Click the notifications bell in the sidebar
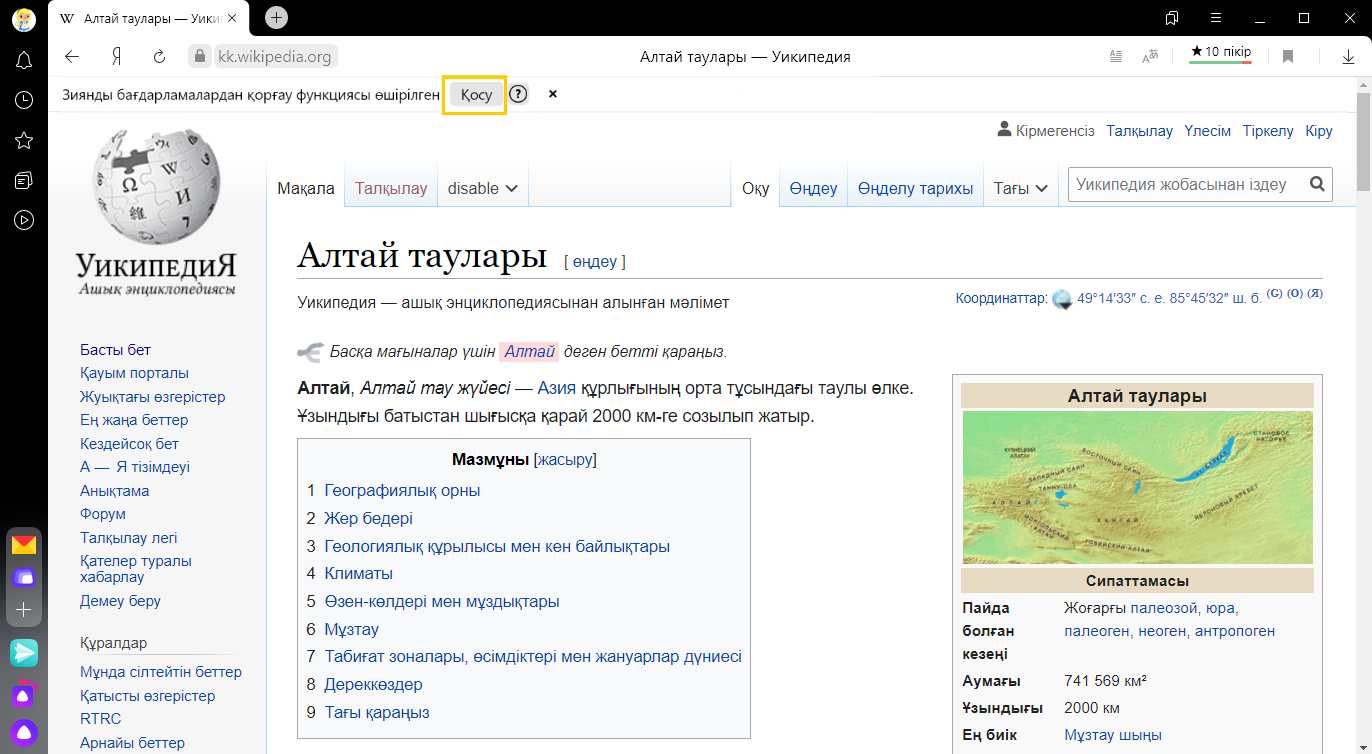 (24, 61)
